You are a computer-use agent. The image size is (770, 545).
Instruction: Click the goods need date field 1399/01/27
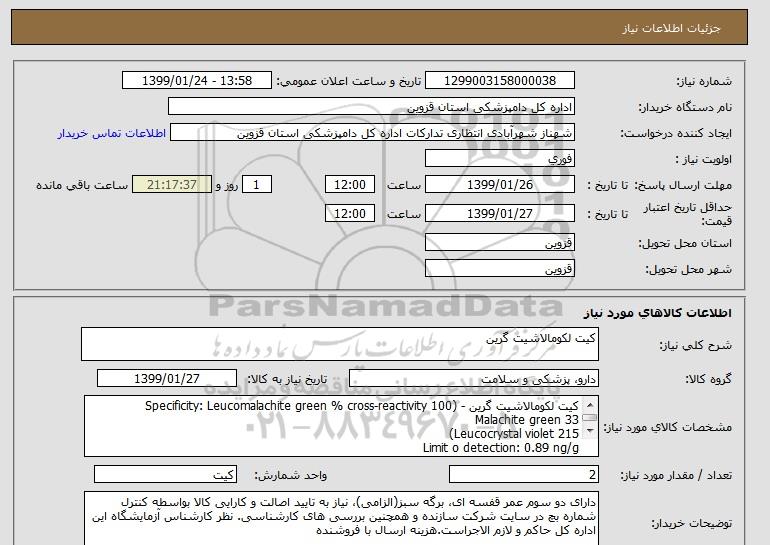[x=167, y=379]
